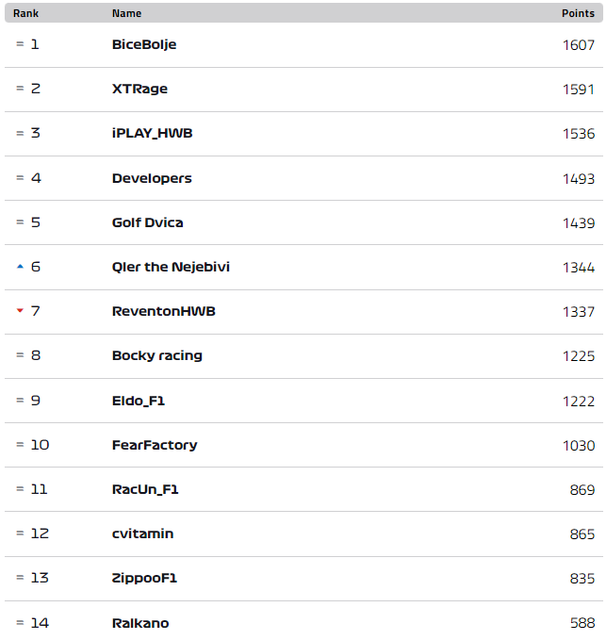Open Bocky racing team entry
This screenshot has width=606, height=640.
tap(157, 356)
